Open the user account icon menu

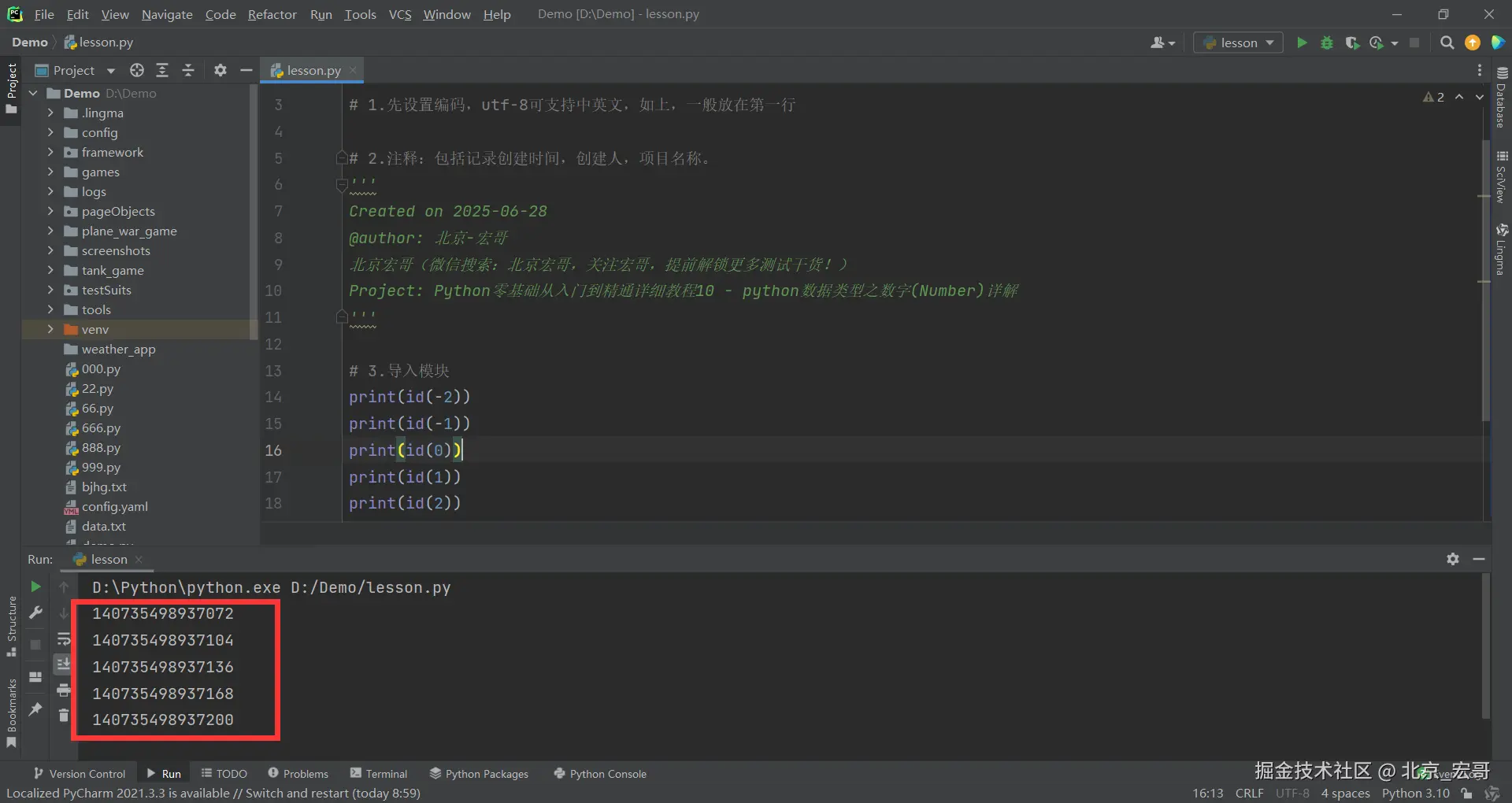(1162, 43)
